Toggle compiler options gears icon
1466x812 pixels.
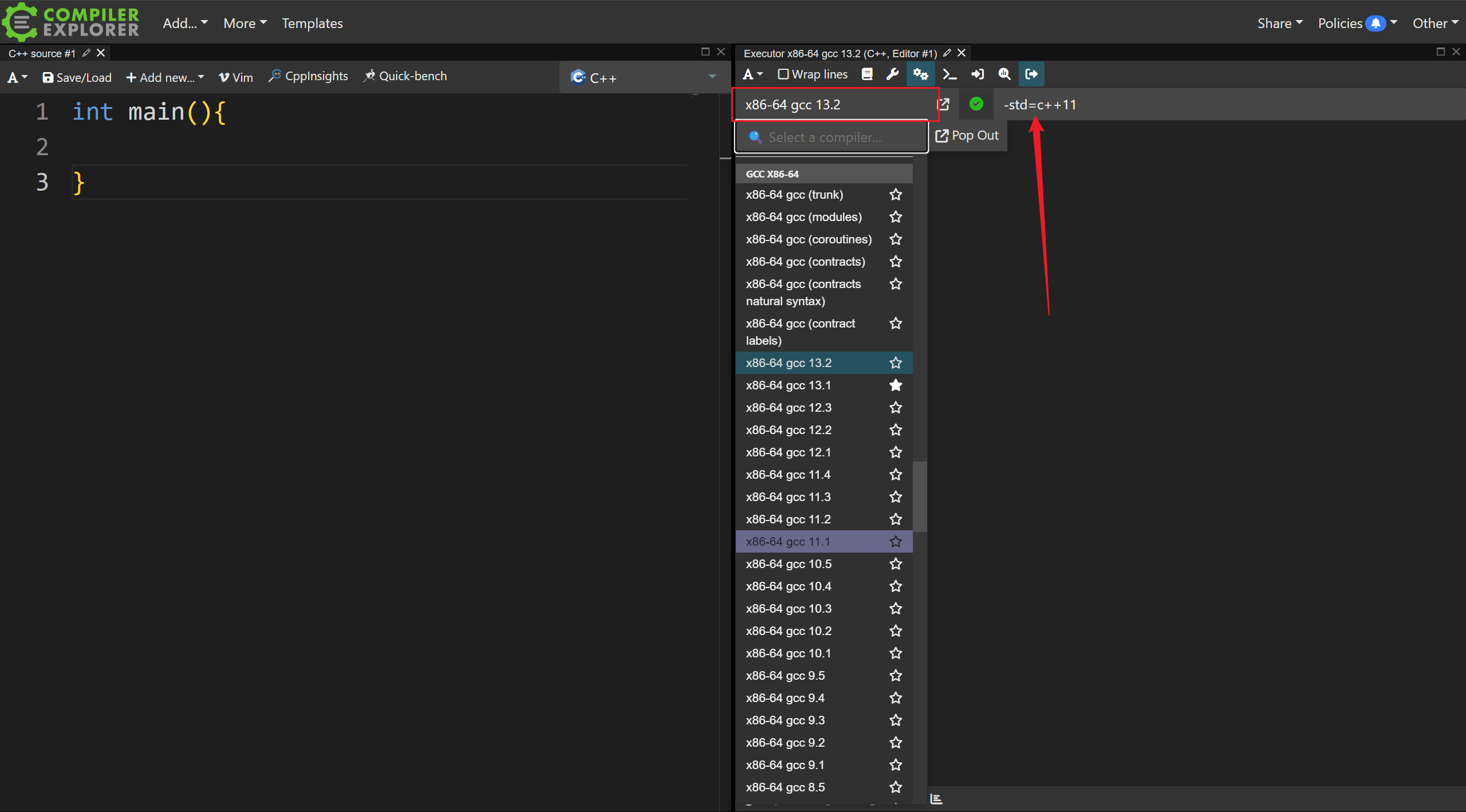point(920,74)
